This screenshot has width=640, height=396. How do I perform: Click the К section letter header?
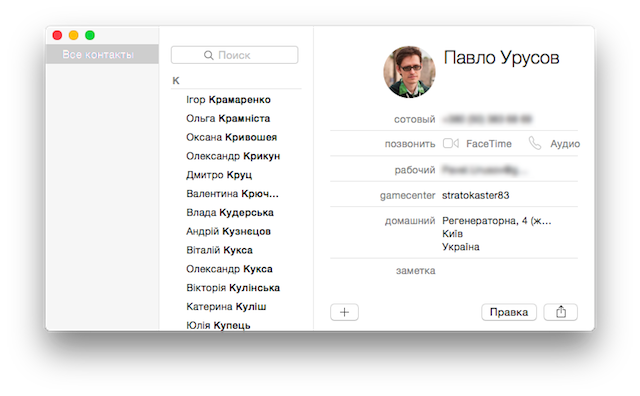pos(176,80)
